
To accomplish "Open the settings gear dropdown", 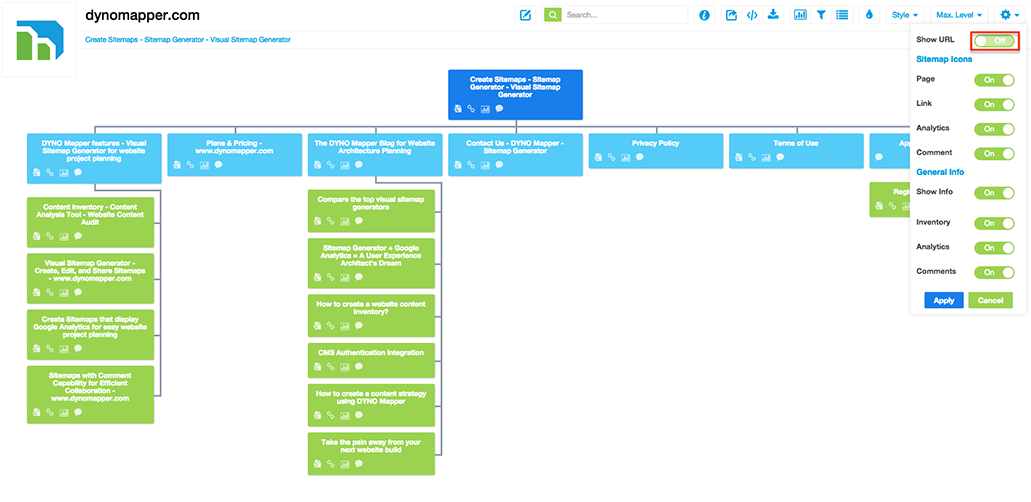I will pyautogui.click(x=1009, y=14).
